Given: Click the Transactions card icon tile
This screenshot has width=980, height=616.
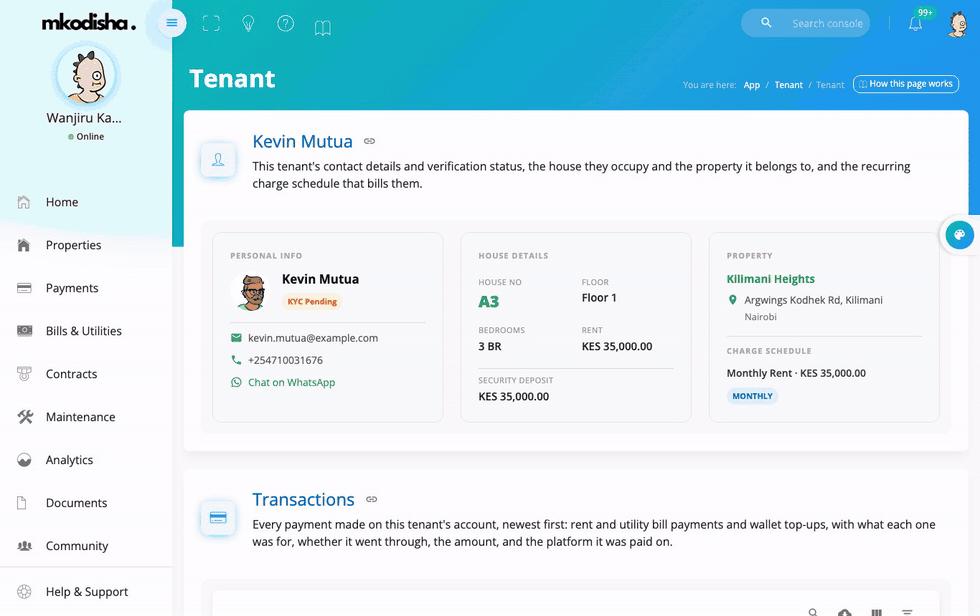Looking at the screenshot, I should pyautogui.click(x=218, y=518).
